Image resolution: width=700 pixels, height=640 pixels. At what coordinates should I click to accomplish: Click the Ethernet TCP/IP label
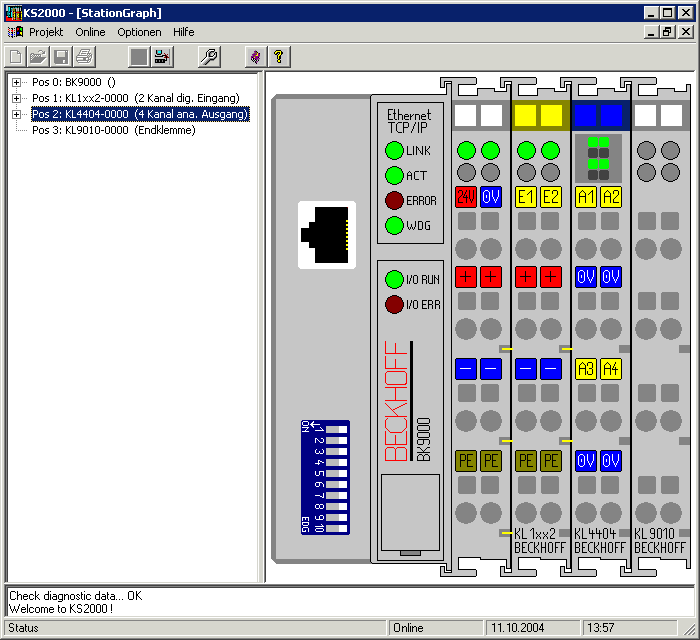click(409, 121)
